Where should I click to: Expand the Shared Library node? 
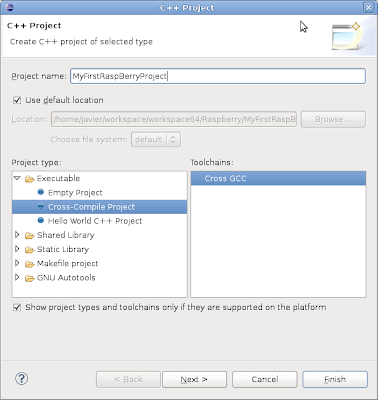[x=17, y=235]
